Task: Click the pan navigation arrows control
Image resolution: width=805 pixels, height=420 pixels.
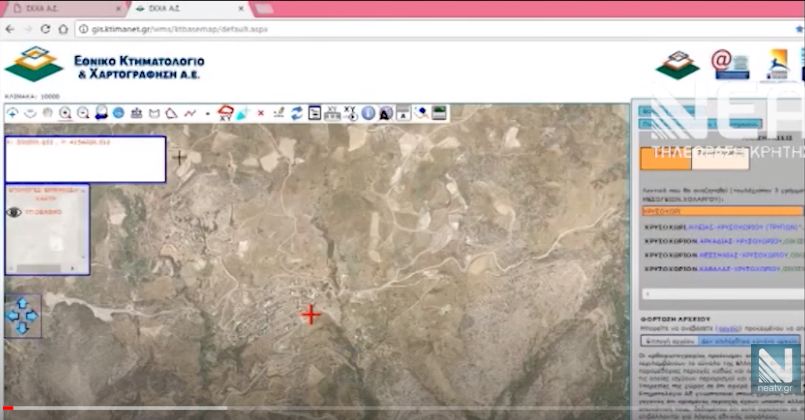Action: [x=22, y=316]
